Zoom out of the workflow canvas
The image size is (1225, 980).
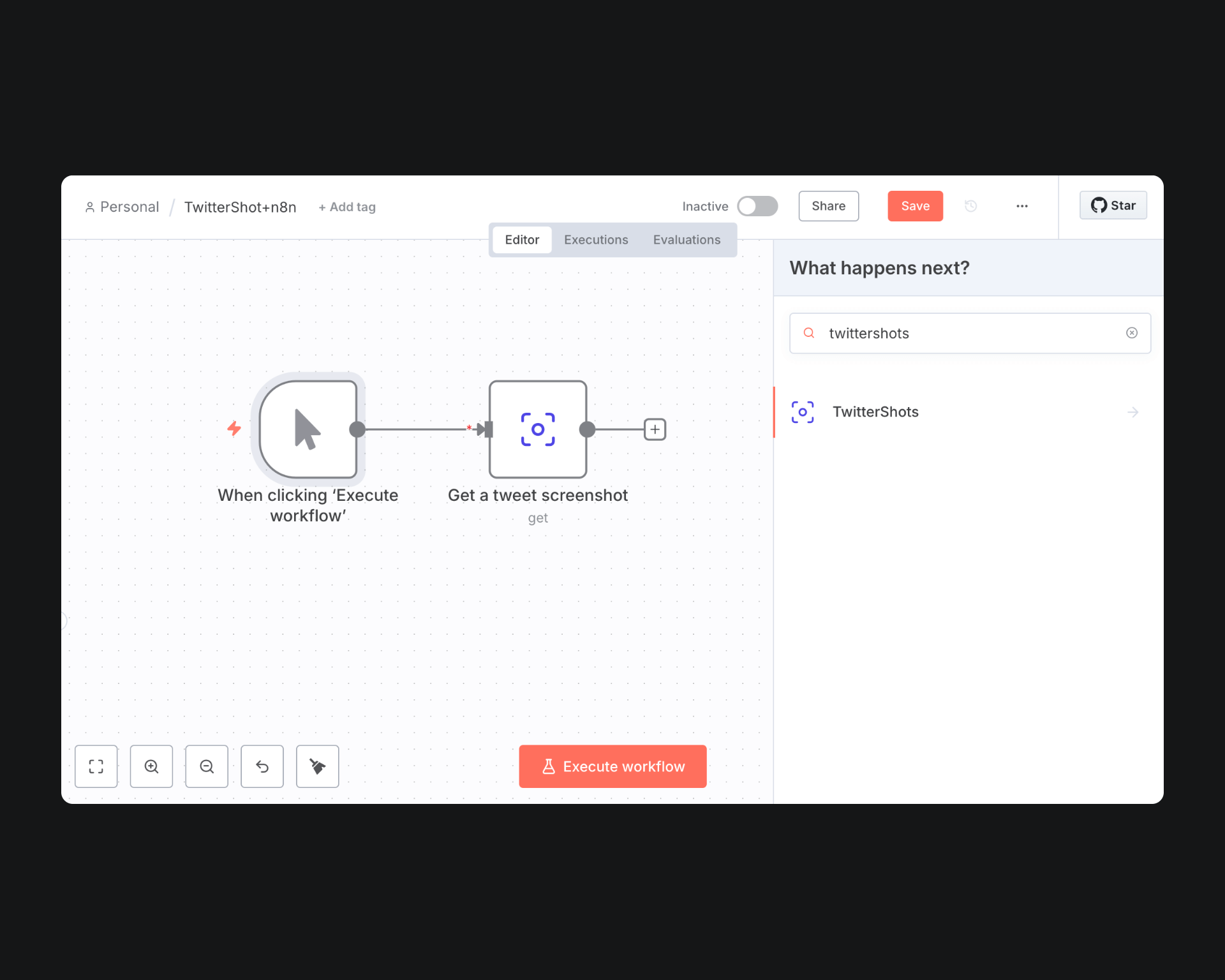pos(207,766)
